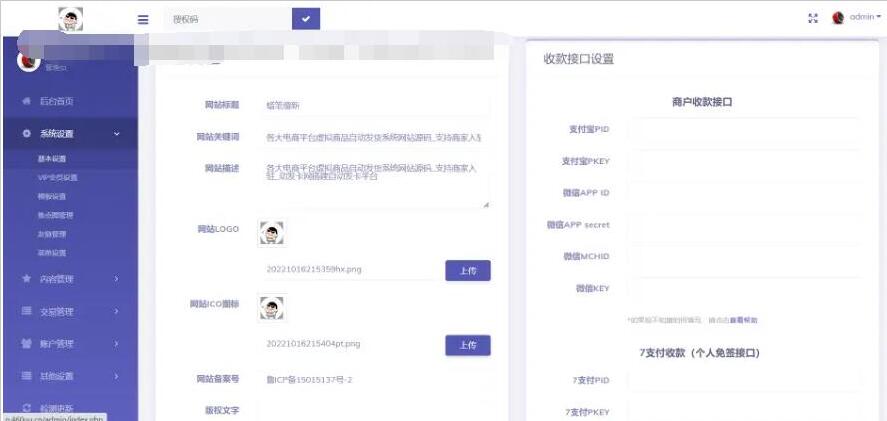The width and height of the screenshot is (887, 421).
Task: Focus the 微信MCHID input field
Action: click(x=745, y=256)
